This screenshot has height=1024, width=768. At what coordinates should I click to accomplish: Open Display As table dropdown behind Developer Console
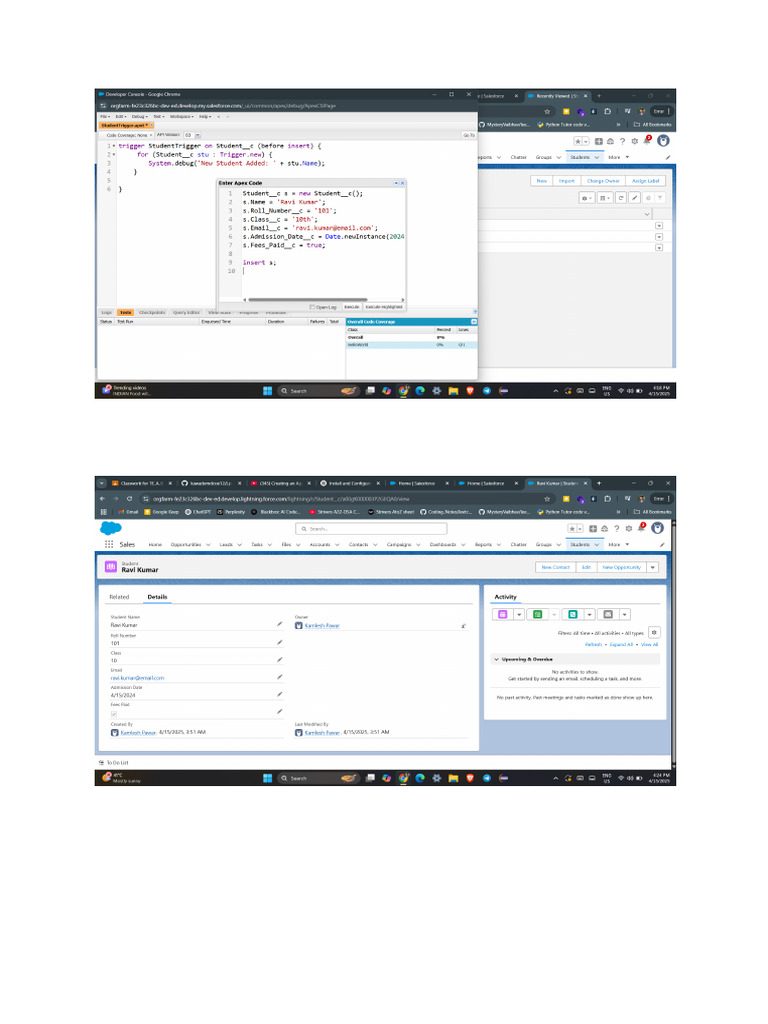pyautogui.click(x=605, y=197)
